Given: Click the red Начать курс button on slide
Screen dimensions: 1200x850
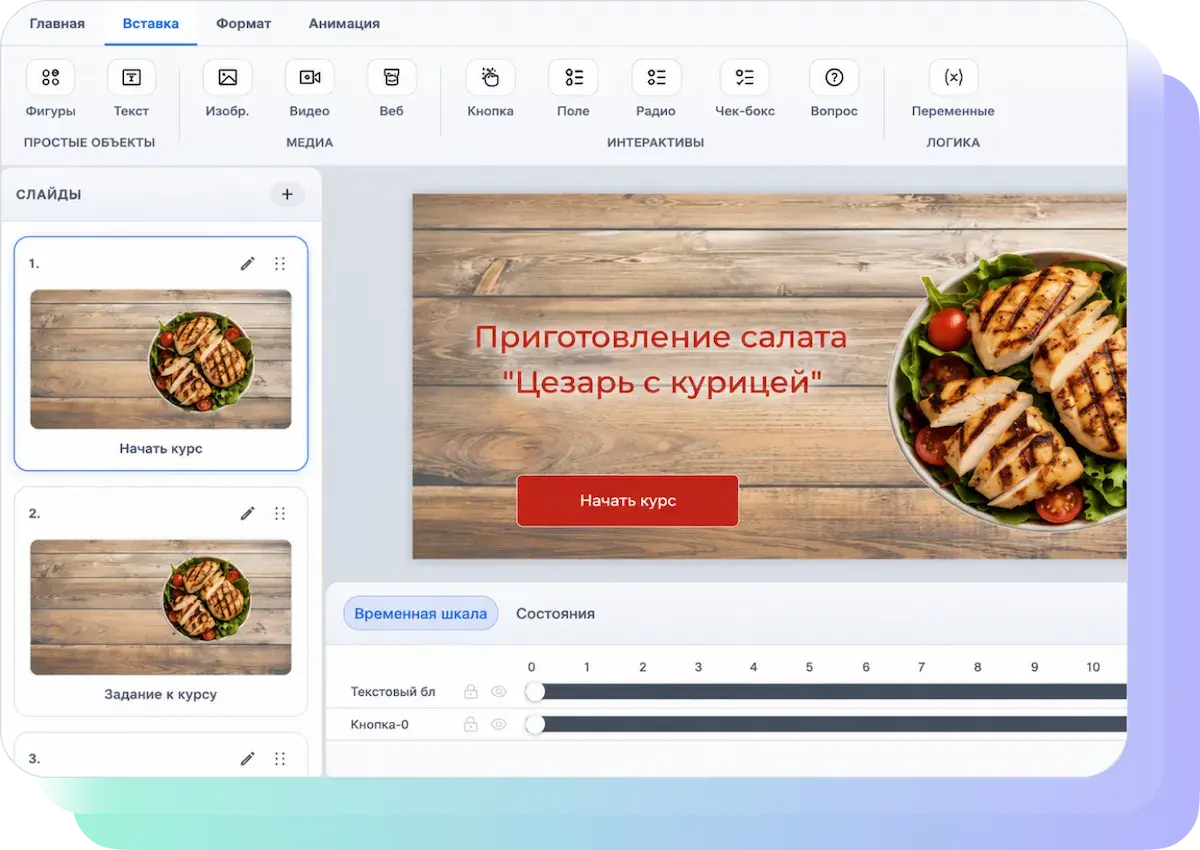Looking at the screenshot, I should tap(627, 500).
